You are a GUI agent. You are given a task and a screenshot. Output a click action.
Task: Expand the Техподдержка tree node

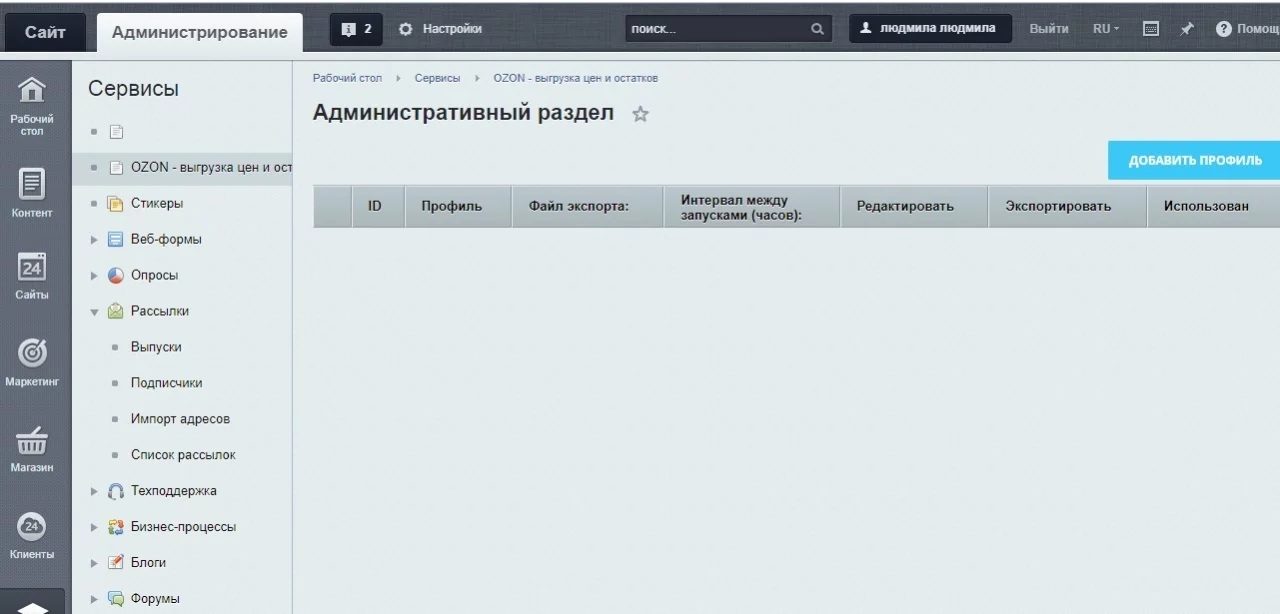tap(95, 492)
